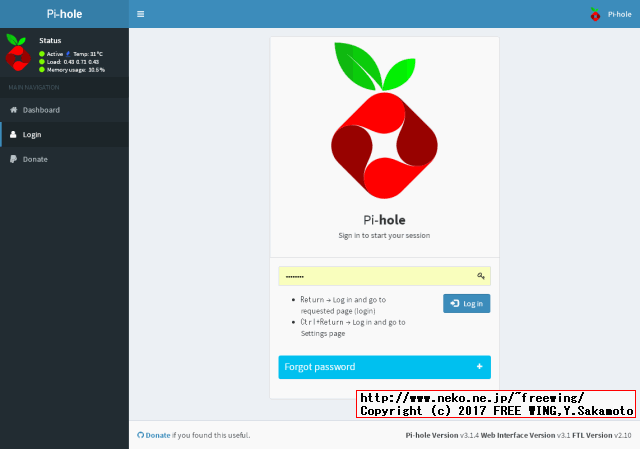Focus the password input field
Image resolution: width=640 pixels, height=449 pixels.
coord(384,276)
